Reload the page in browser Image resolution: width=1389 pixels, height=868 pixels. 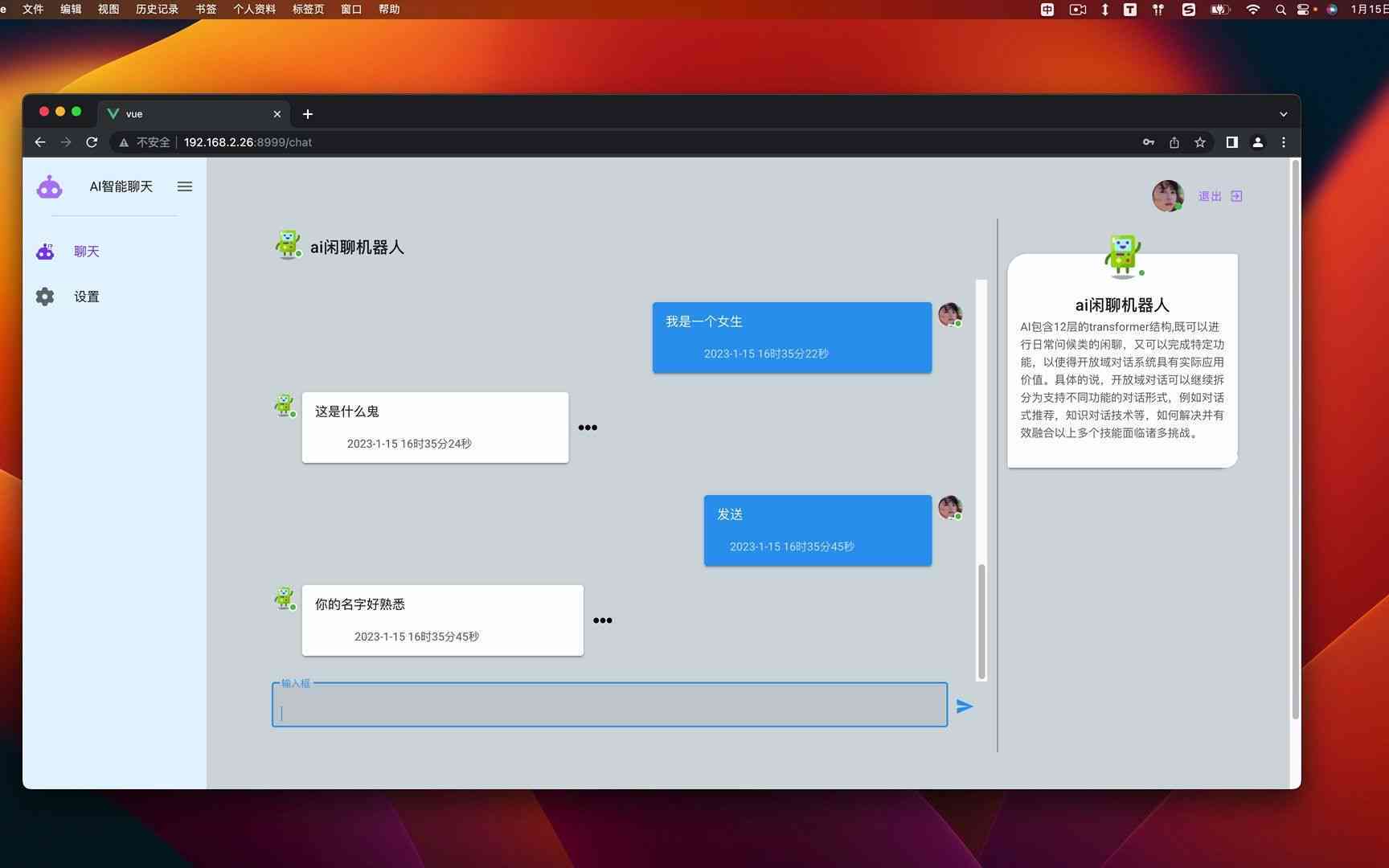(92, 142)
